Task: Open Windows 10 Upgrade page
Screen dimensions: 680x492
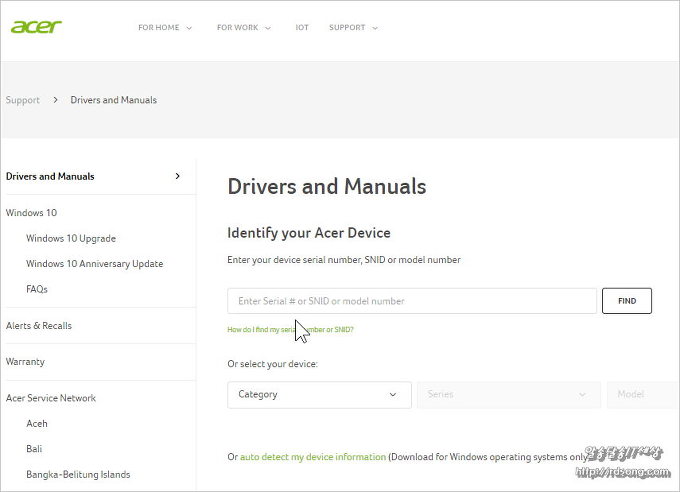Action: [71, 239]
